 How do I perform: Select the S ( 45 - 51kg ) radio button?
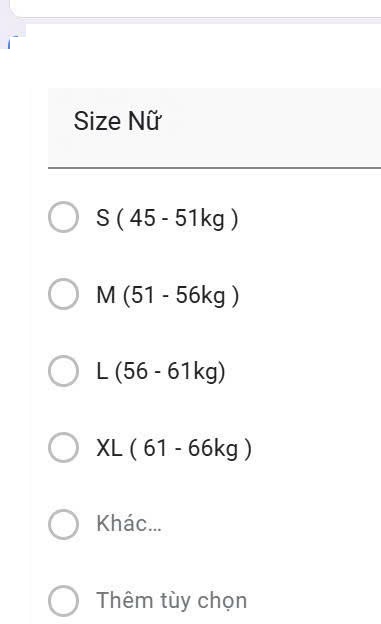coord(63,217)
